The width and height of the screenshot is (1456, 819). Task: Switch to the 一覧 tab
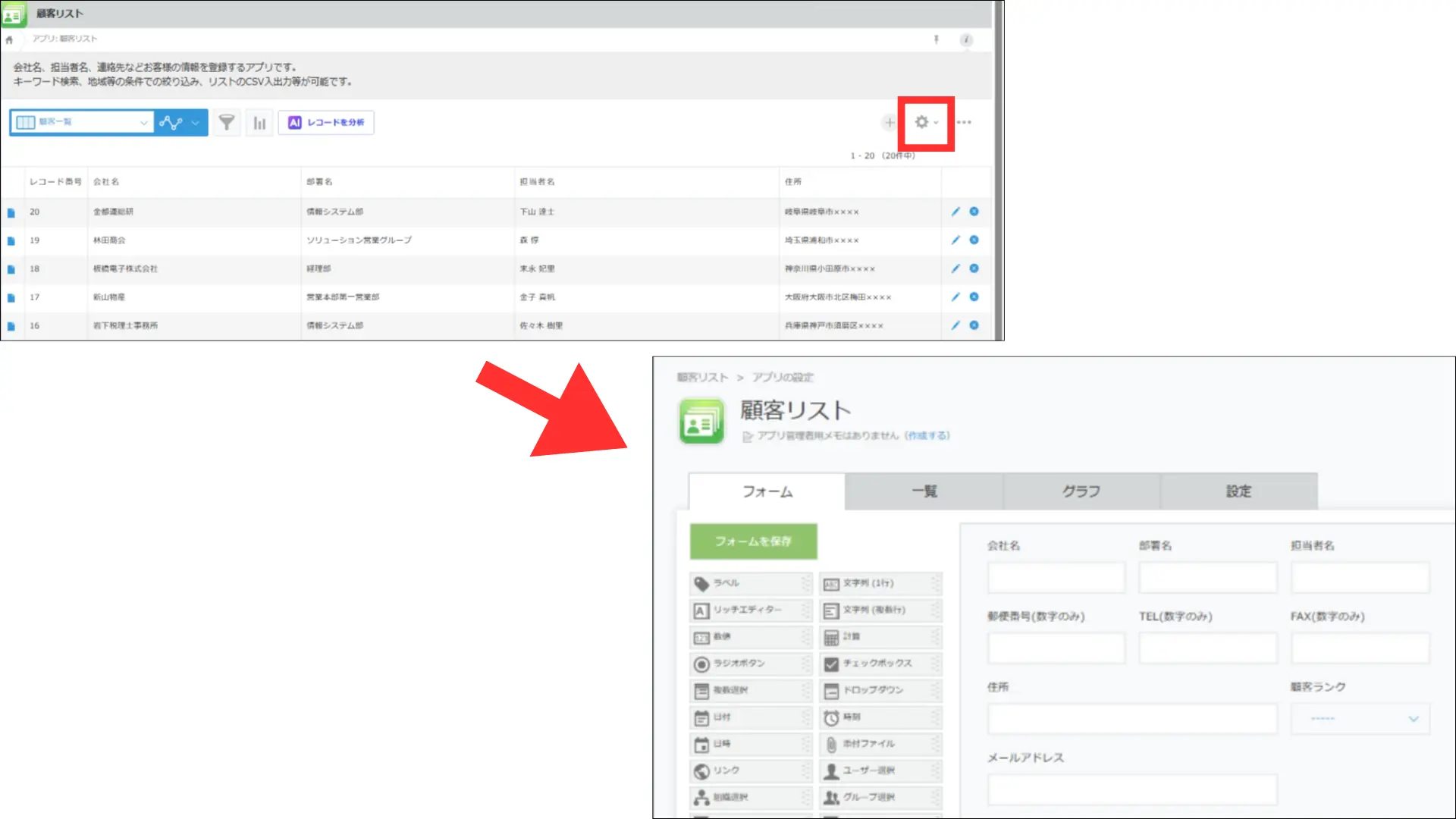click(924, 491)
